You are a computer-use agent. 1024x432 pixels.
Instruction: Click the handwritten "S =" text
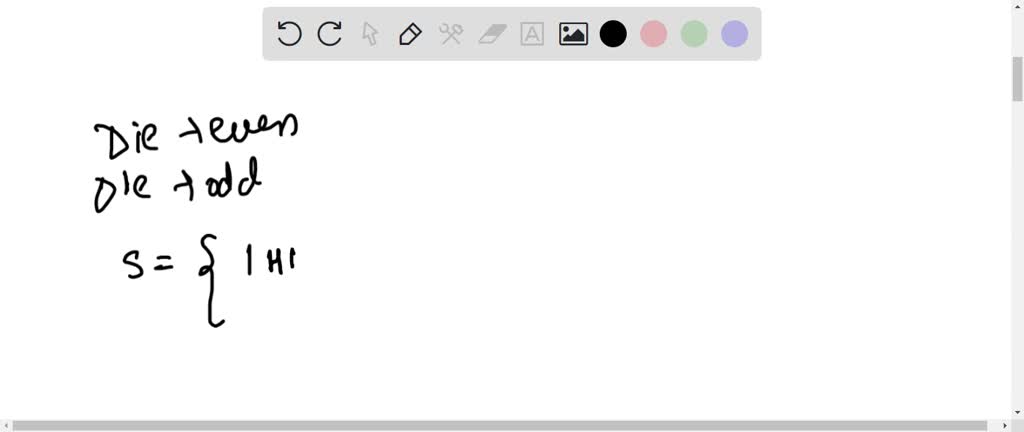[148, 265]
